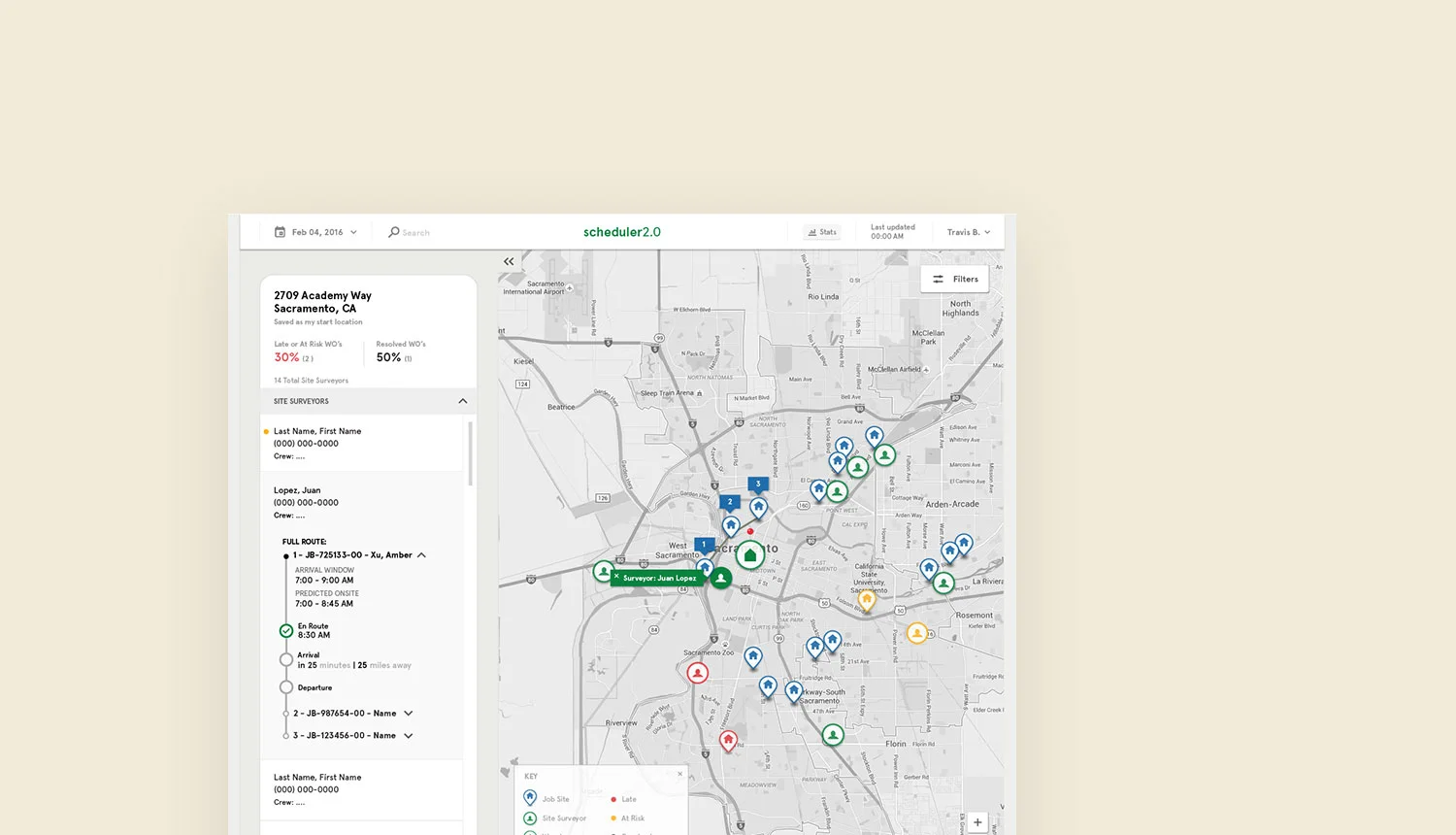Screen dimensions: 1456x835
Task: Click the Arrival step circle
Action: pos(286,660)
